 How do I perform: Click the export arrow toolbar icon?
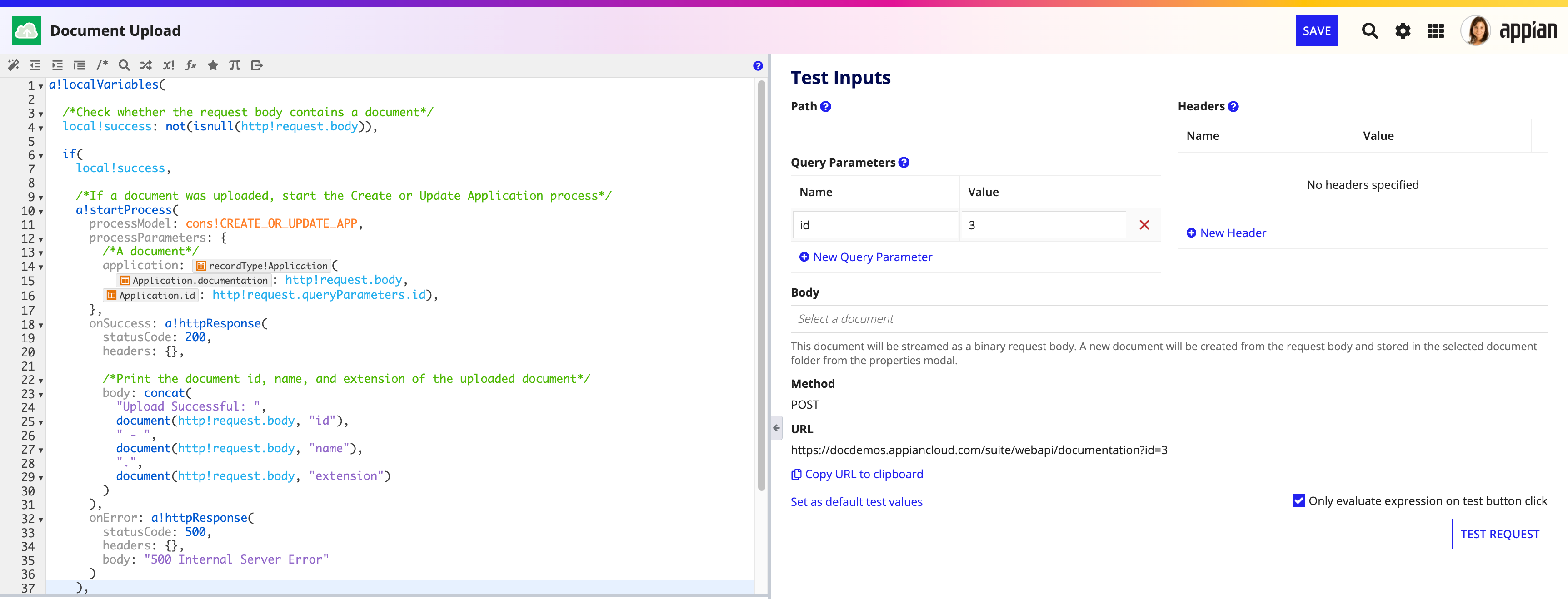tap(257, 65)
